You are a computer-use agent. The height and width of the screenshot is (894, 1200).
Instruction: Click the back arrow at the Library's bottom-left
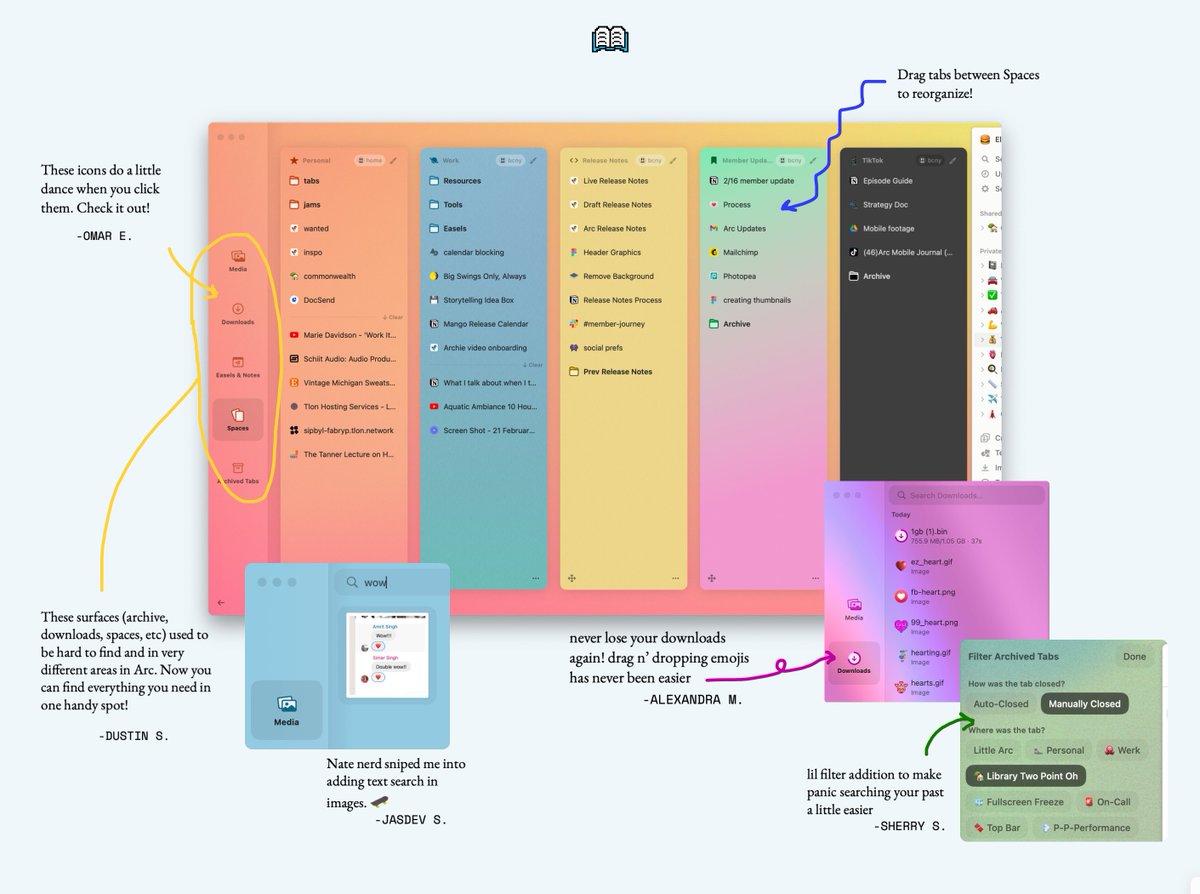221,603
